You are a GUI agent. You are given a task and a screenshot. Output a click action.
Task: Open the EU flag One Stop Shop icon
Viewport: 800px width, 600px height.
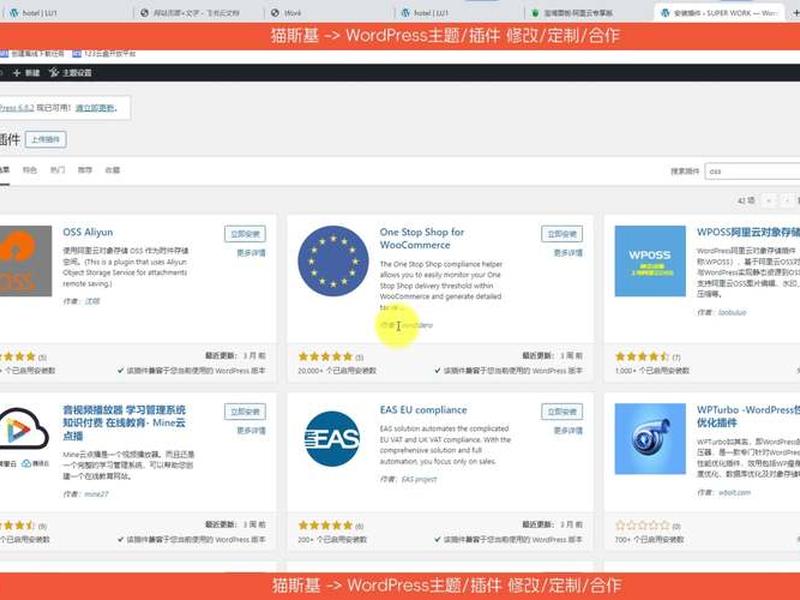[x=333, y=261]
